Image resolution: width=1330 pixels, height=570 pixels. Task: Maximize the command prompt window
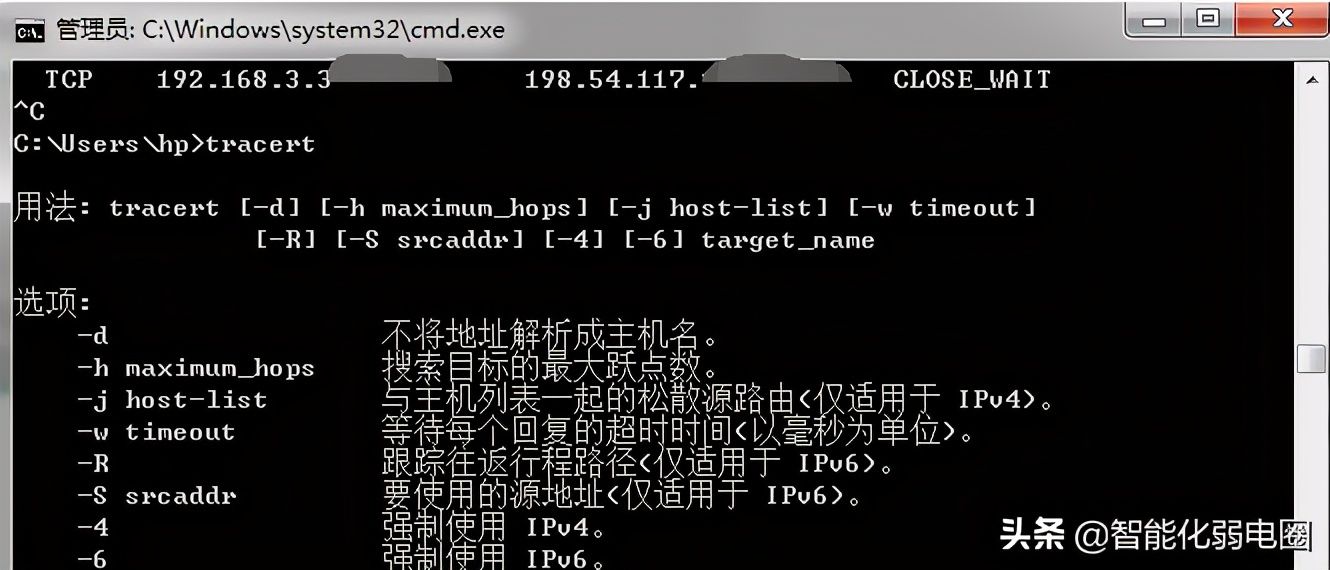pyautogui.click(x=1208, y=20)
